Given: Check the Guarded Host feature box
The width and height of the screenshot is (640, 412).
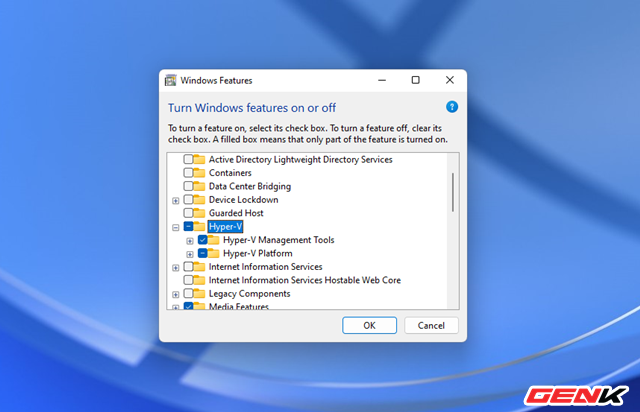Looking at the screenshot, I should pos(188,213).
